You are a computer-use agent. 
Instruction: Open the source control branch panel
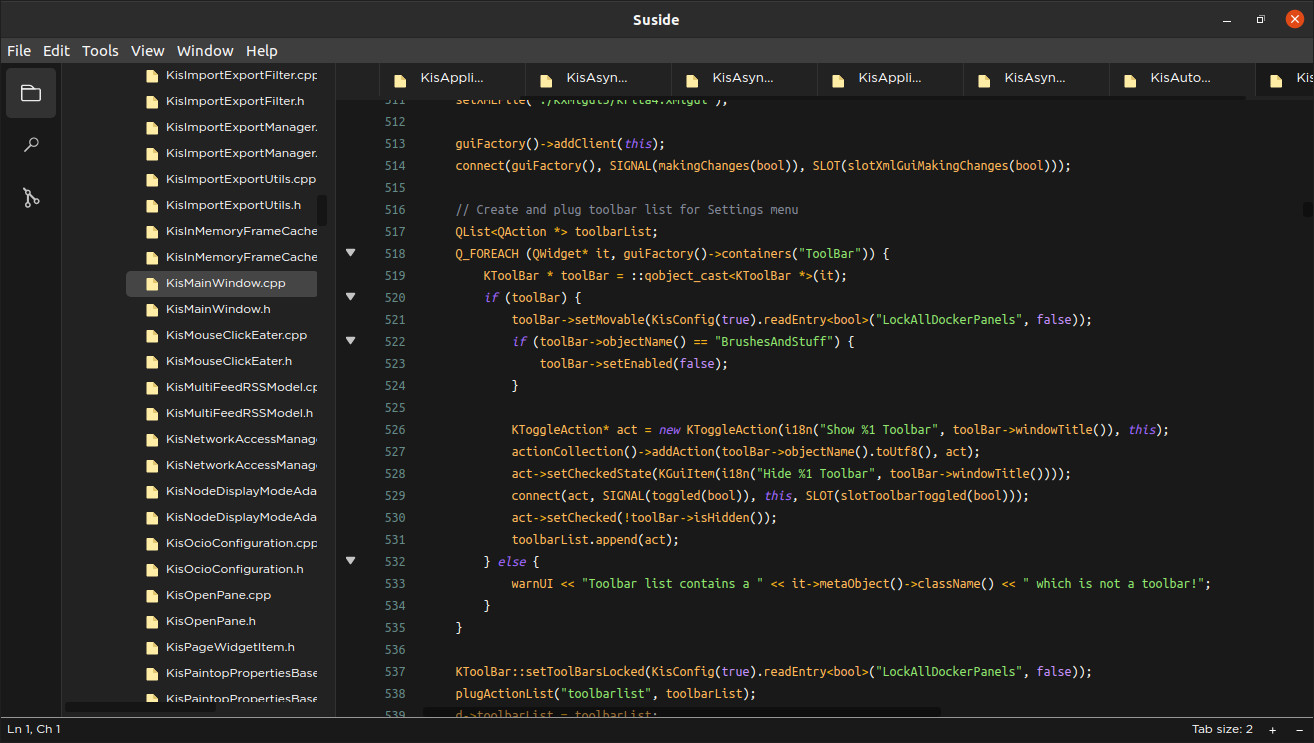point(31,197)
